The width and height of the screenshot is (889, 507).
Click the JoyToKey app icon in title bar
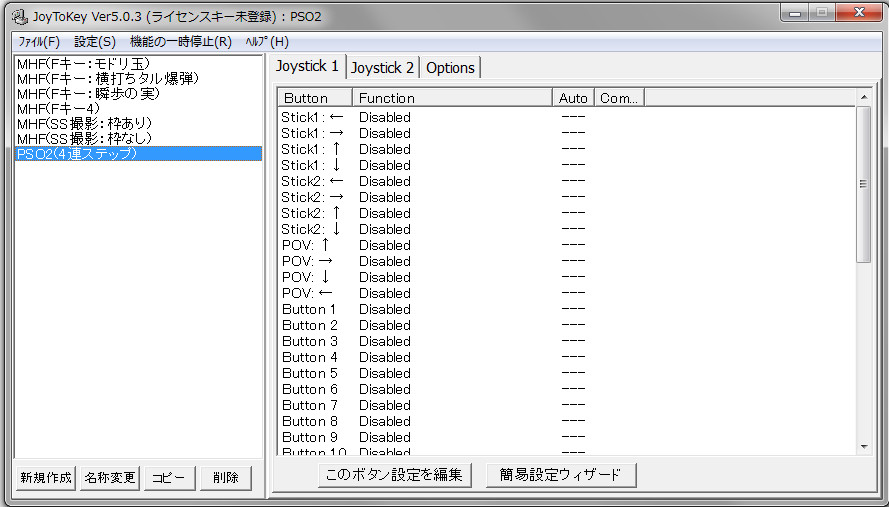click(x=19, y=16)
